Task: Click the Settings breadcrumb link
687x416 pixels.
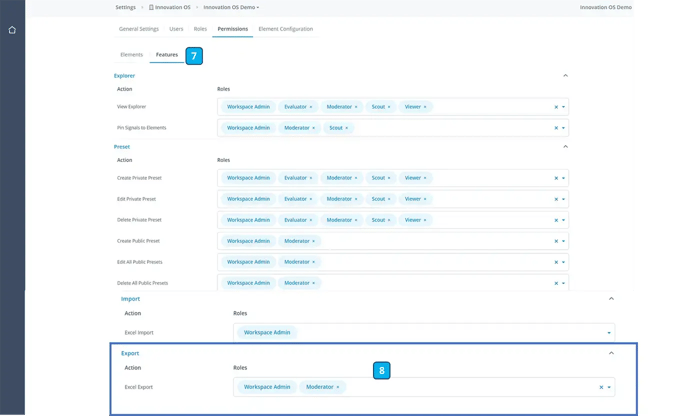Action: (x=125, y=7)
